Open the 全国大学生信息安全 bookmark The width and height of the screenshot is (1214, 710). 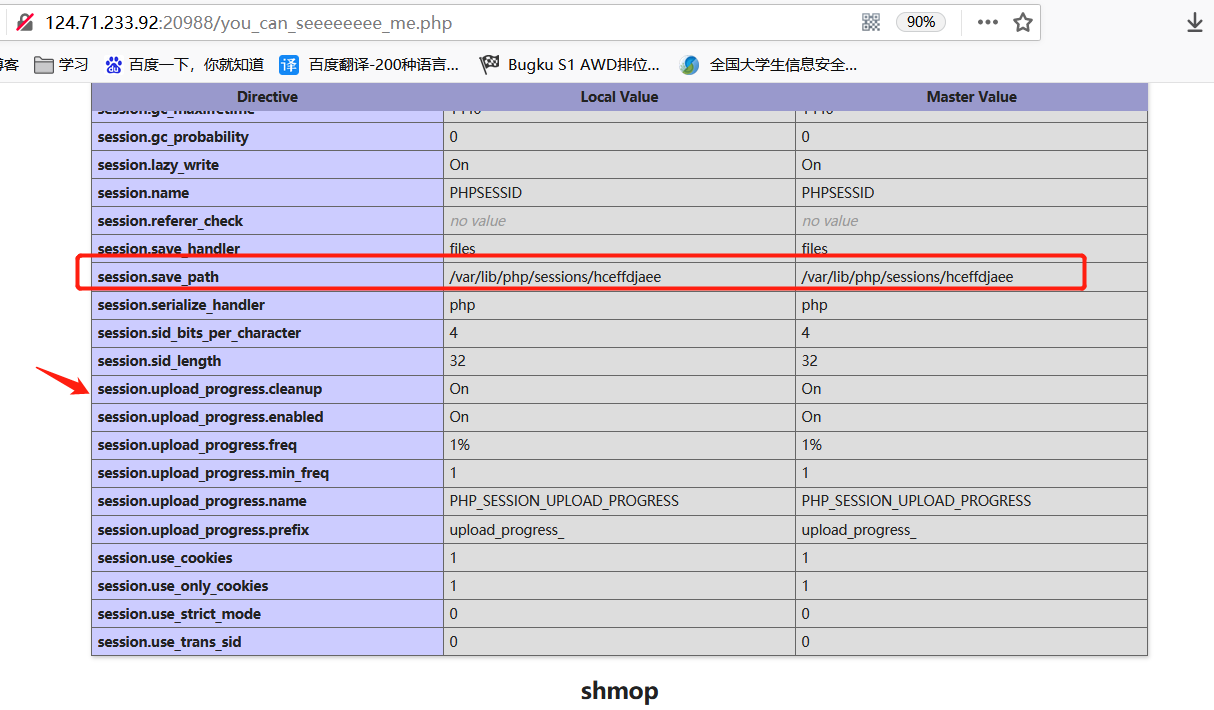click(768, 65)
